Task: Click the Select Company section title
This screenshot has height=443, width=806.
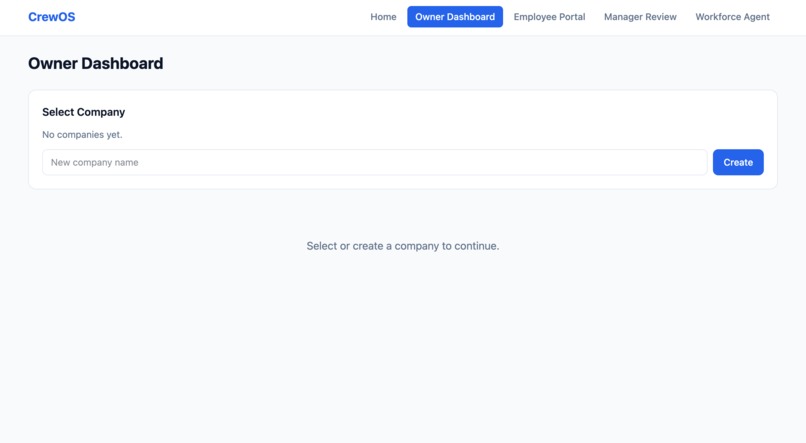Action: pyautogui.click(x=84, y=112)
